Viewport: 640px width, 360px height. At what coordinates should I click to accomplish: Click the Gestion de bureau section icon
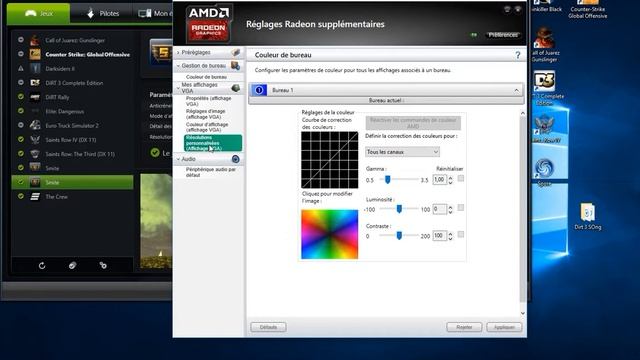pos(236,65)
